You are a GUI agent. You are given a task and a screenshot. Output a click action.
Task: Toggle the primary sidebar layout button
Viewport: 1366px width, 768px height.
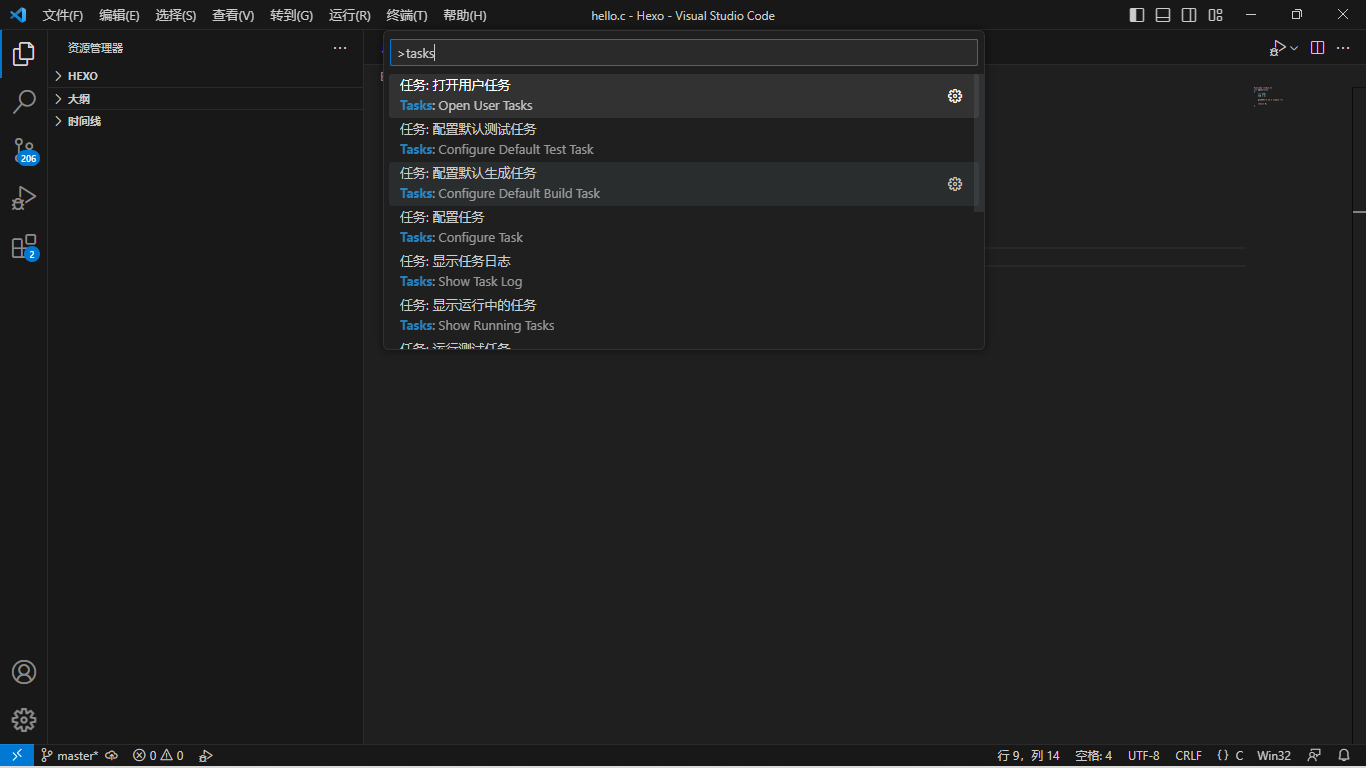click(1137, 15)
